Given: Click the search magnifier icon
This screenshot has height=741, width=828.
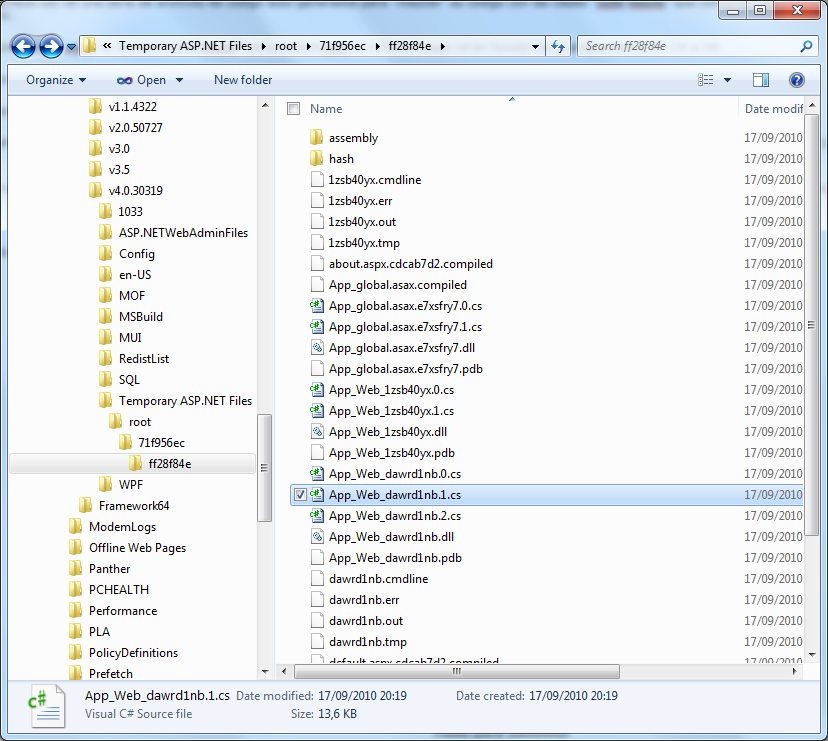Looking at the screenshot, I should point(806,46).
